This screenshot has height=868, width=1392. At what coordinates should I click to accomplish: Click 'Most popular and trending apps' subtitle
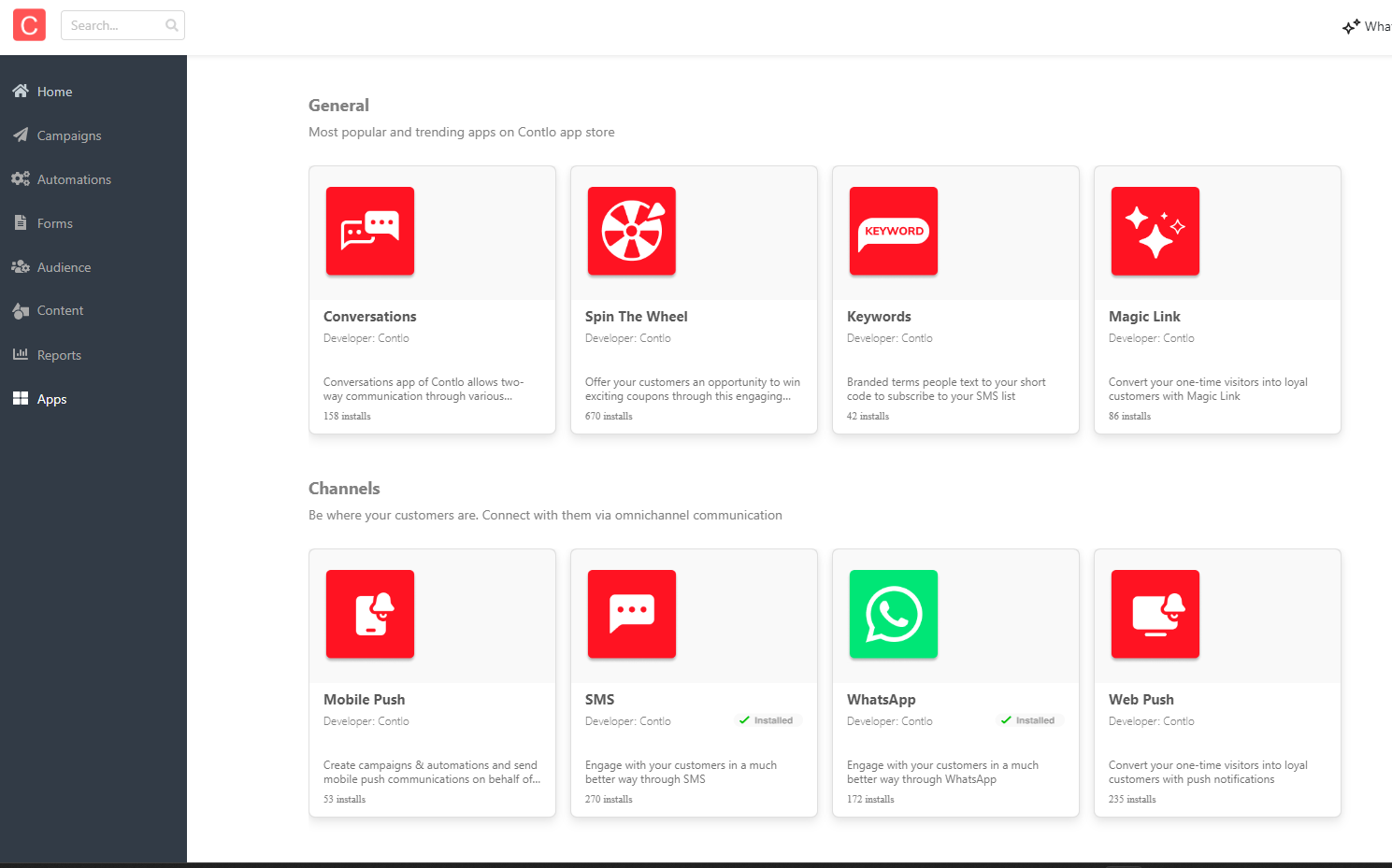pyautogui.click(x=462, y=132)
